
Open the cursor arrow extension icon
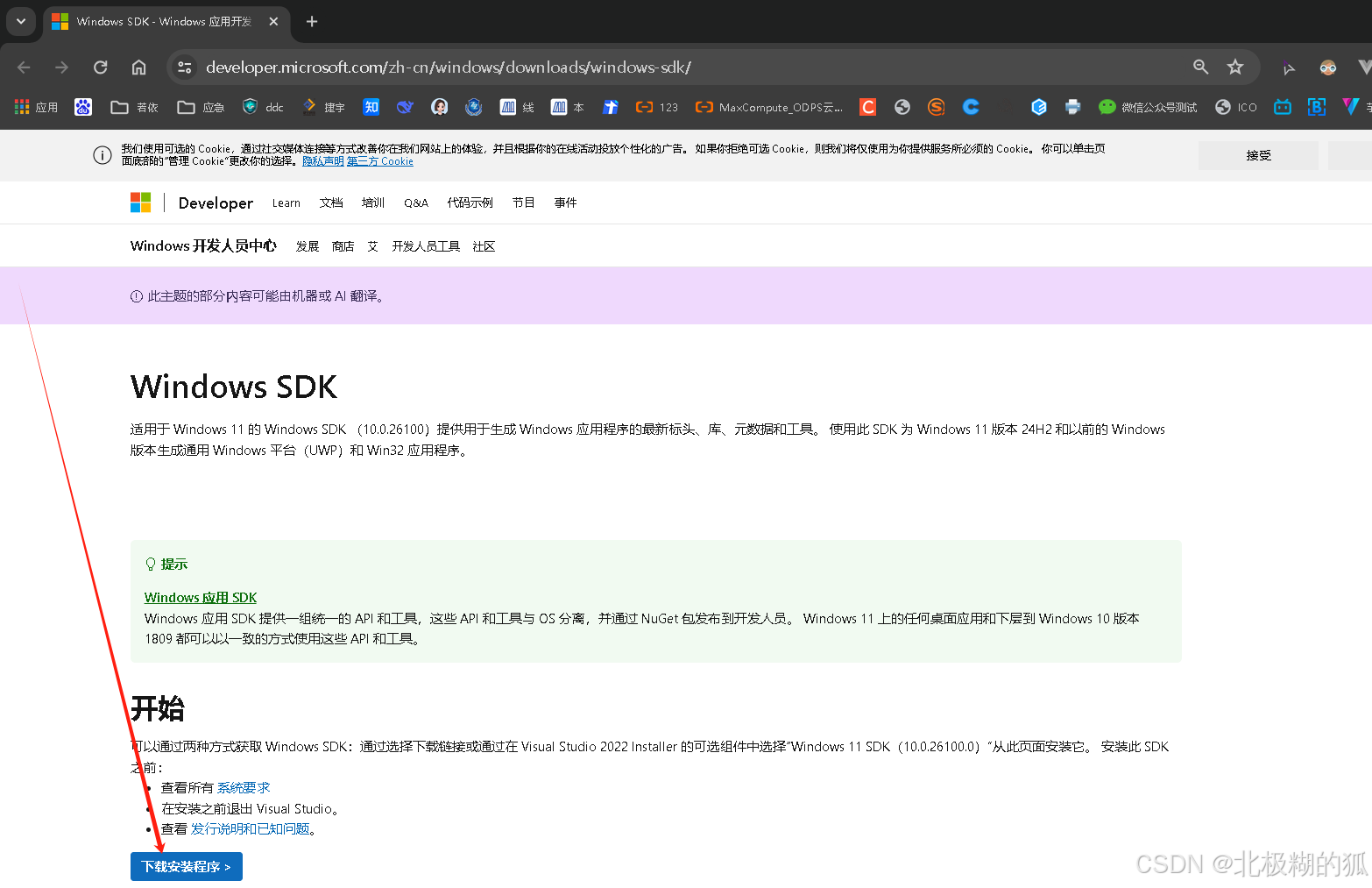tap(1289, 68)
